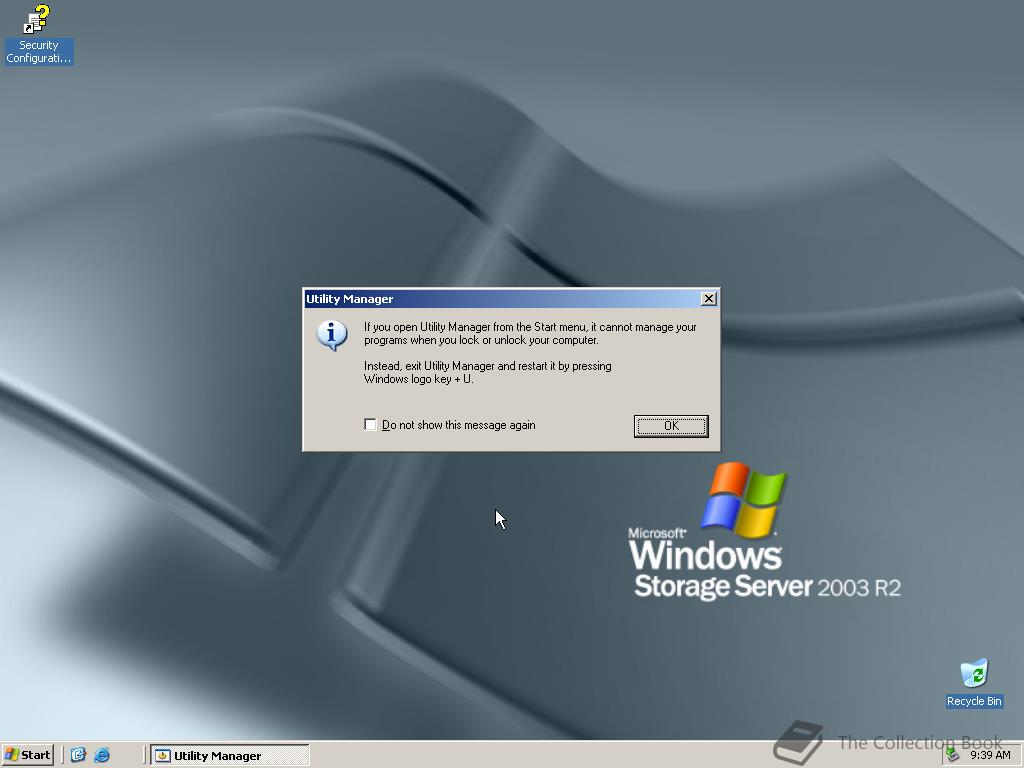Click text 'Windows logo key + U.'
1024x768 pixels.
click(x=419, y=379)
